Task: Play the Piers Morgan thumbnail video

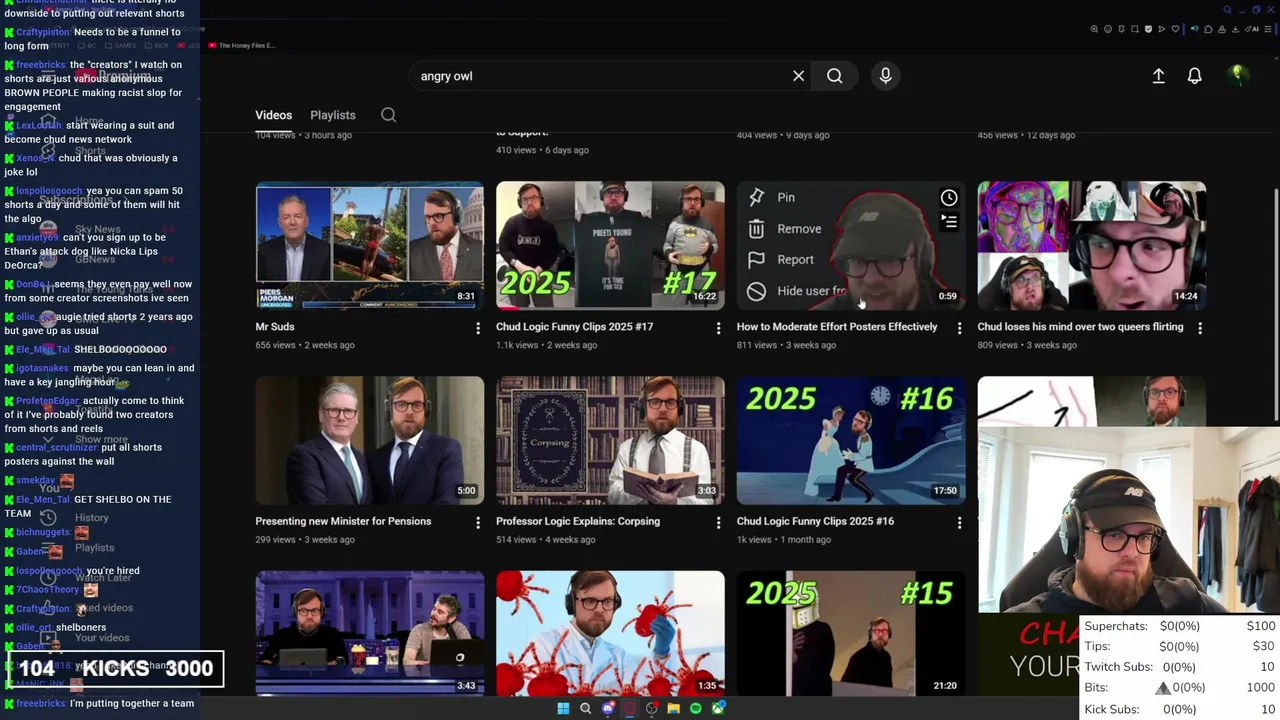Action: coord(369,245)
